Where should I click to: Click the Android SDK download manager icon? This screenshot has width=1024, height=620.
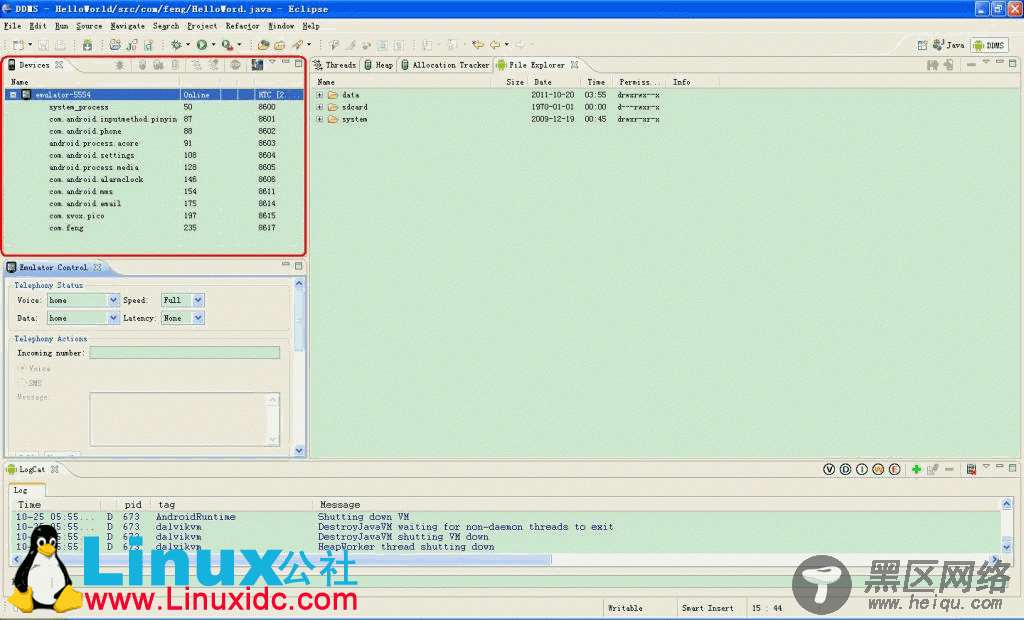(x=87, y=45)
